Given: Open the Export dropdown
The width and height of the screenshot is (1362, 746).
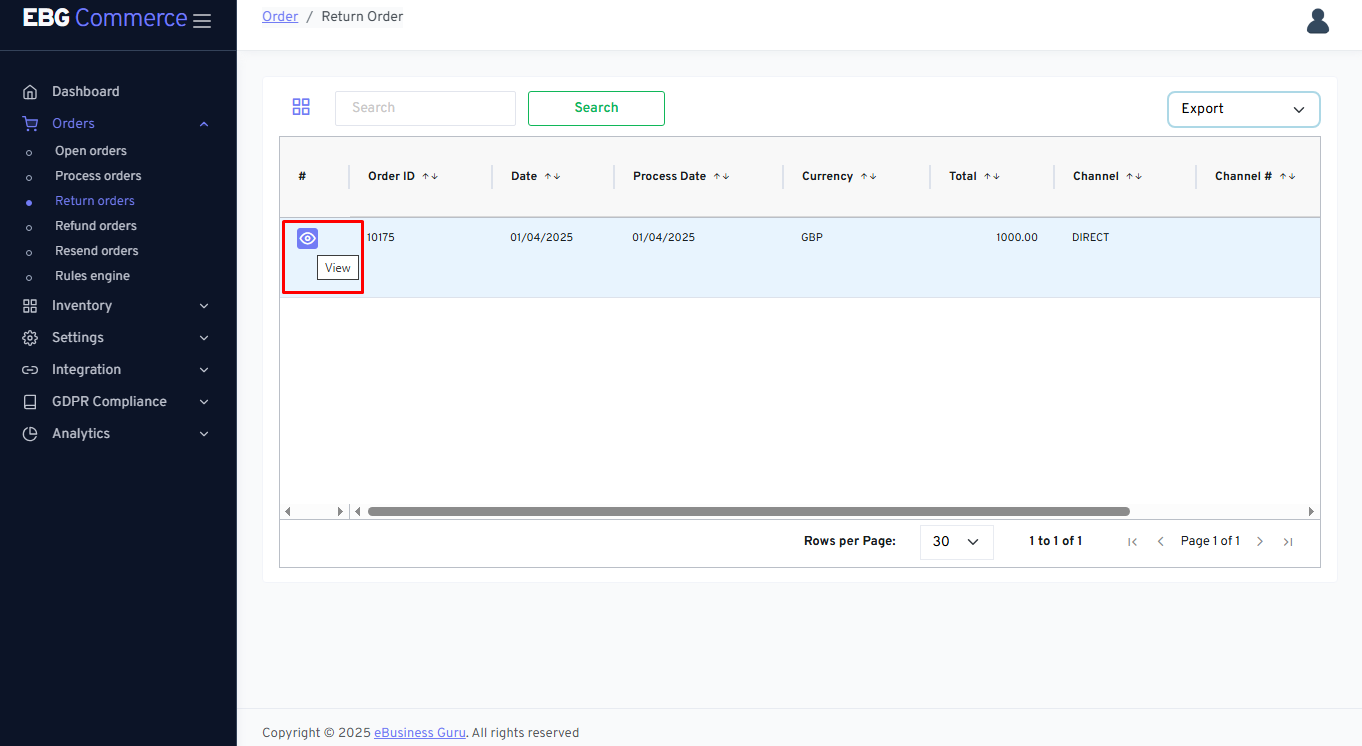Looking at the screenshot, I should coord(1243,109).
